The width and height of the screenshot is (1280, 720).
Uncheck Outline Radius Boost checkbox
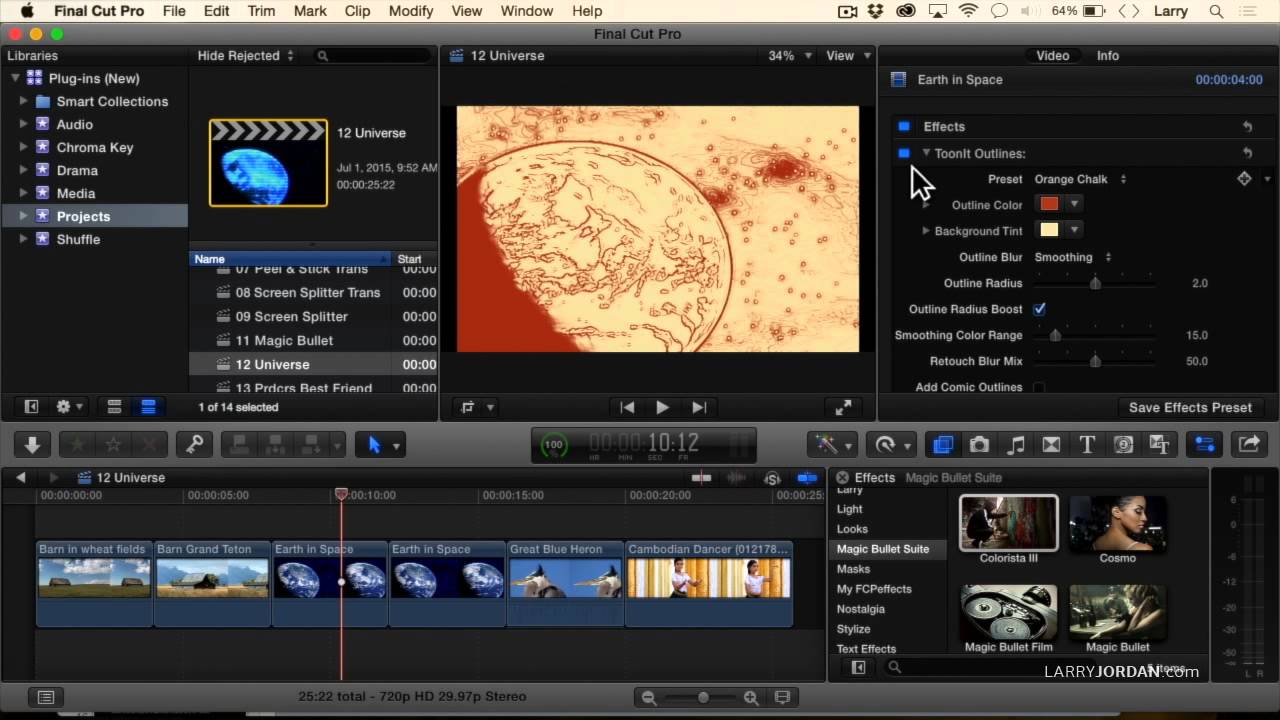(1040, 309)
